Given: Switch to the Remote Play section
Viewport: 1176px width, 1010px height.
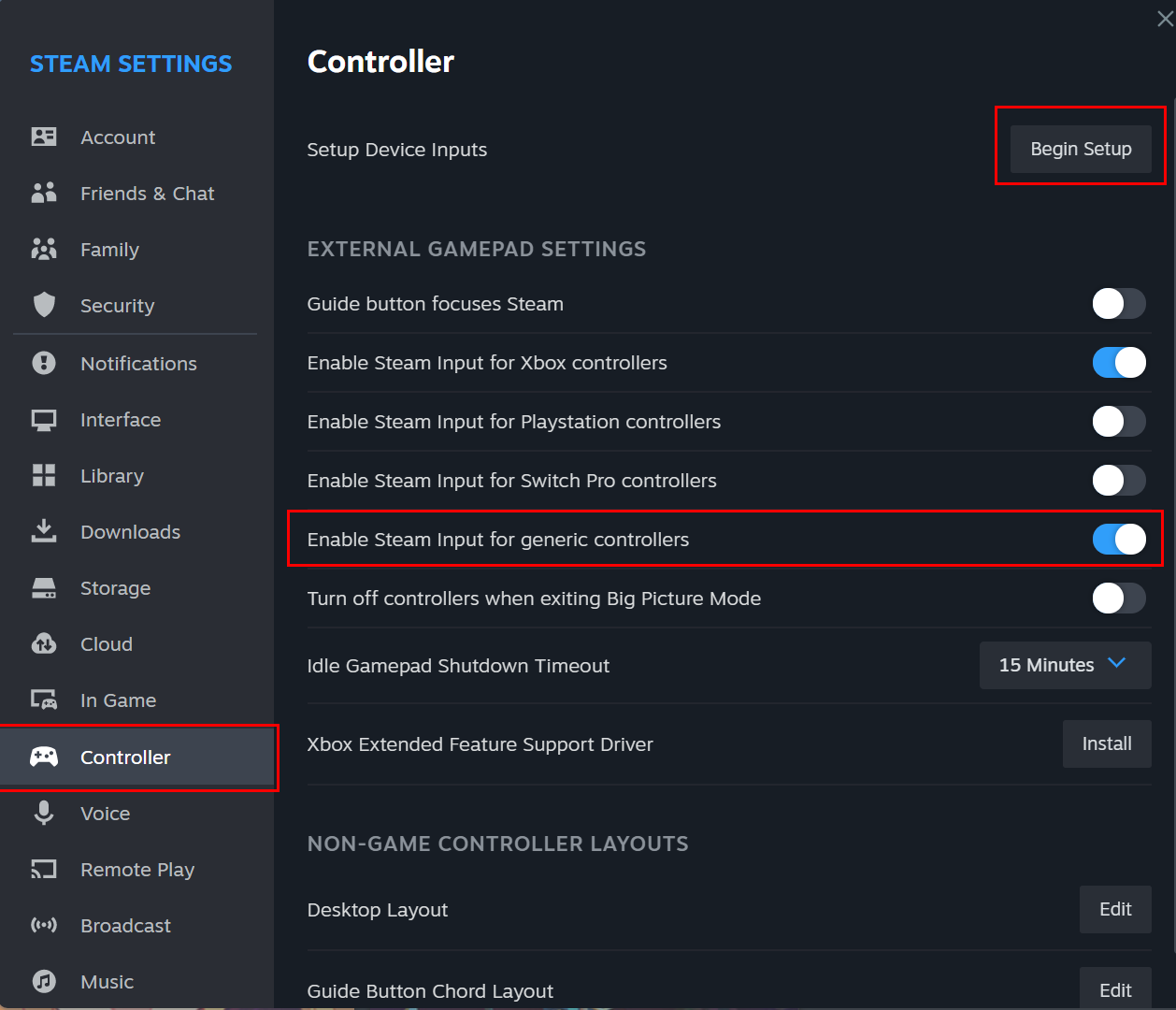Looking at the screenshot, I should point(137,870).
